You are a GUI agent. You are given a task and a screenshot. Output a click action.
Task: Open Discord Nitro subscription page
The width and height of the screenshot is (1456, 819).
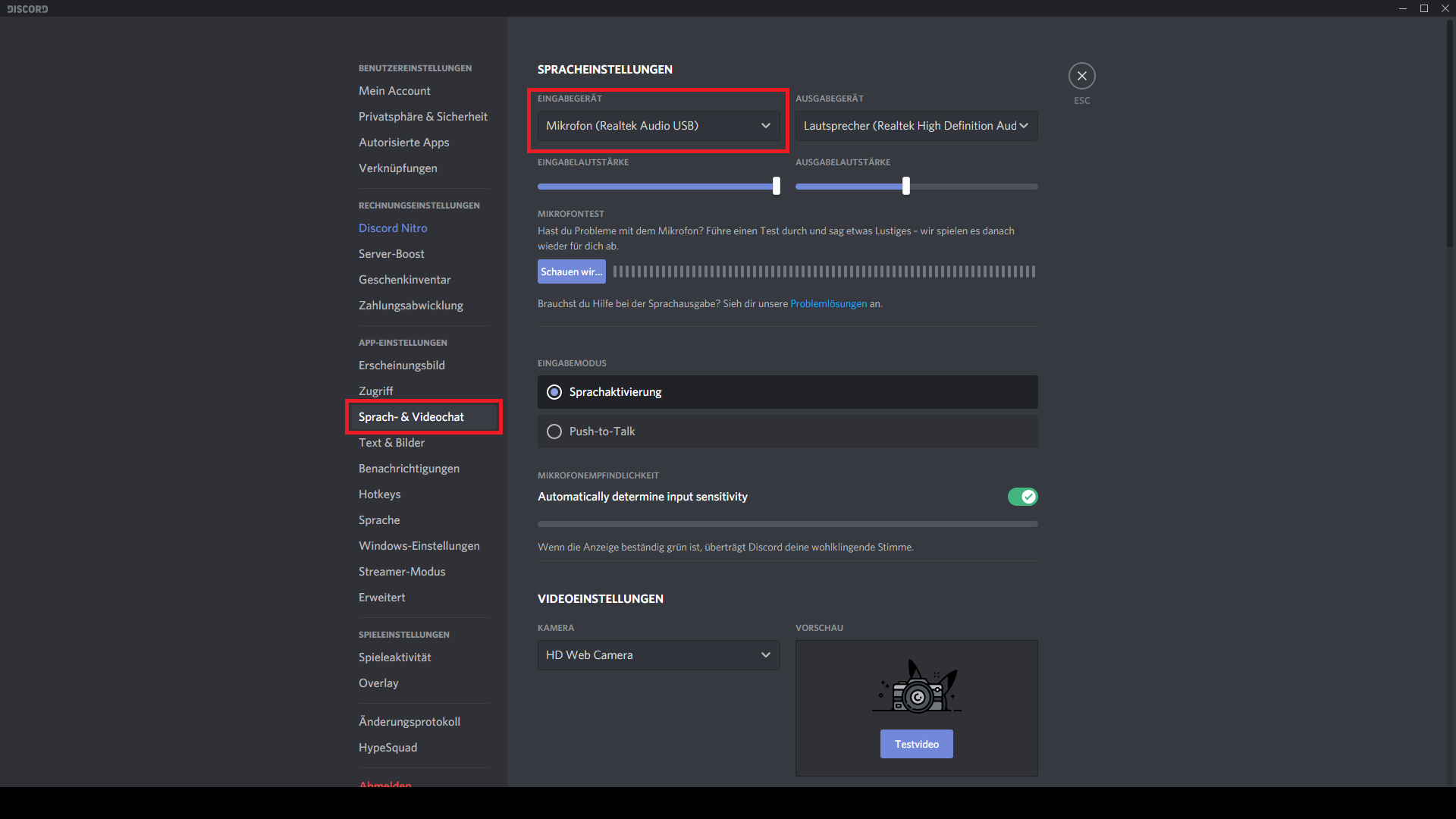point(393,227)
